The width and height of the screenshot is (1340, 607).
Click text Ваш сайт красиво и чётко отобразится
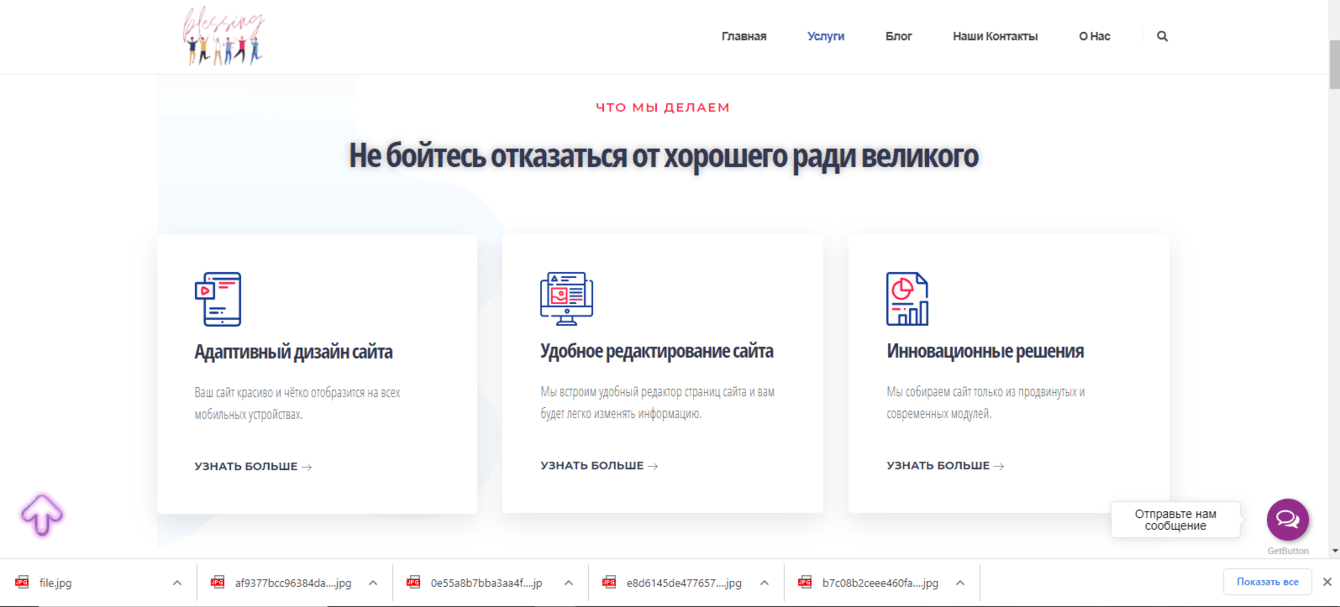coord(297,403)
